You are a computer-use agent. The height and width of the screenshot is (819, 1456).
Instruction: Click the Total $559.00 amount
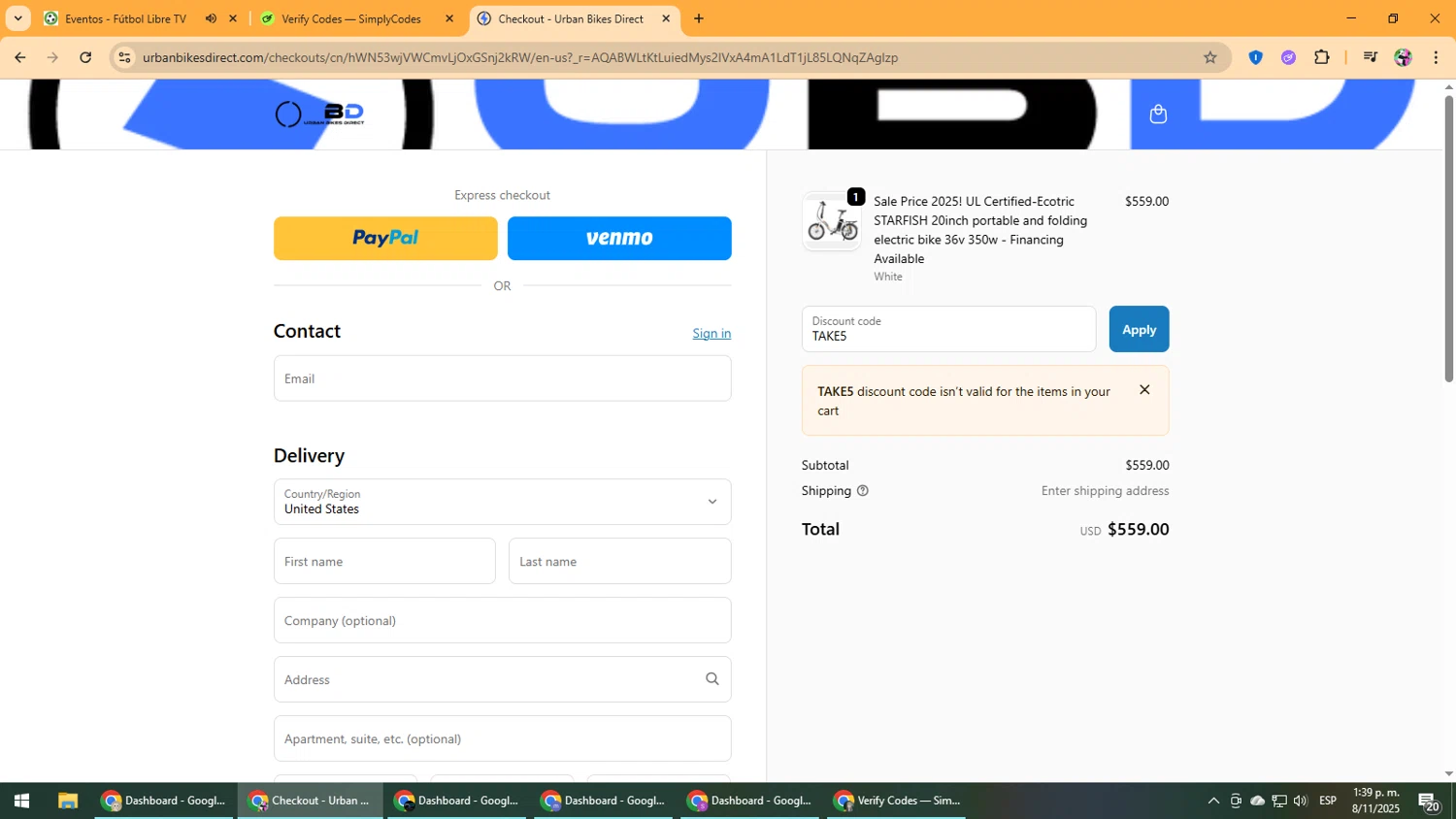pos(1138,529)
